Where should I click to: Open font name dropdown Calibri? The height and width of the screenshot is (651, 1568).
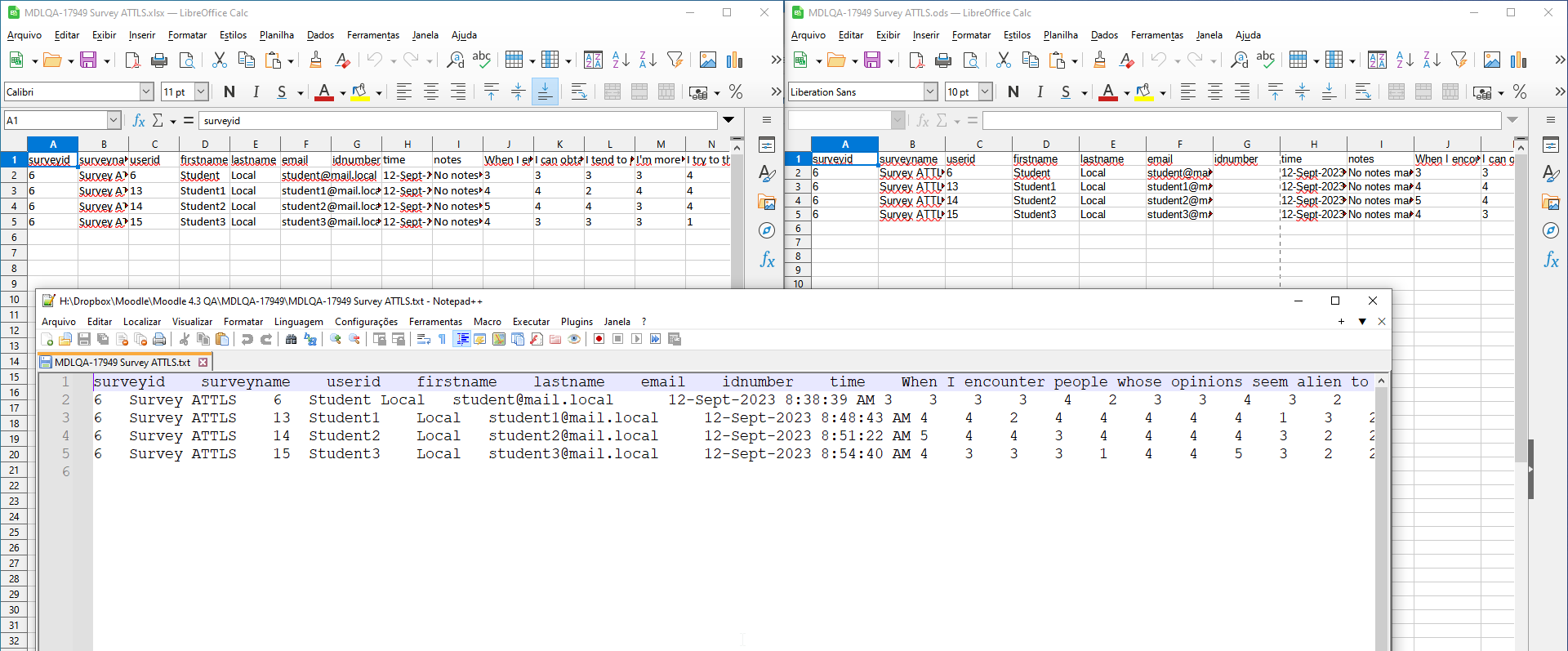[x=146, y=91]
